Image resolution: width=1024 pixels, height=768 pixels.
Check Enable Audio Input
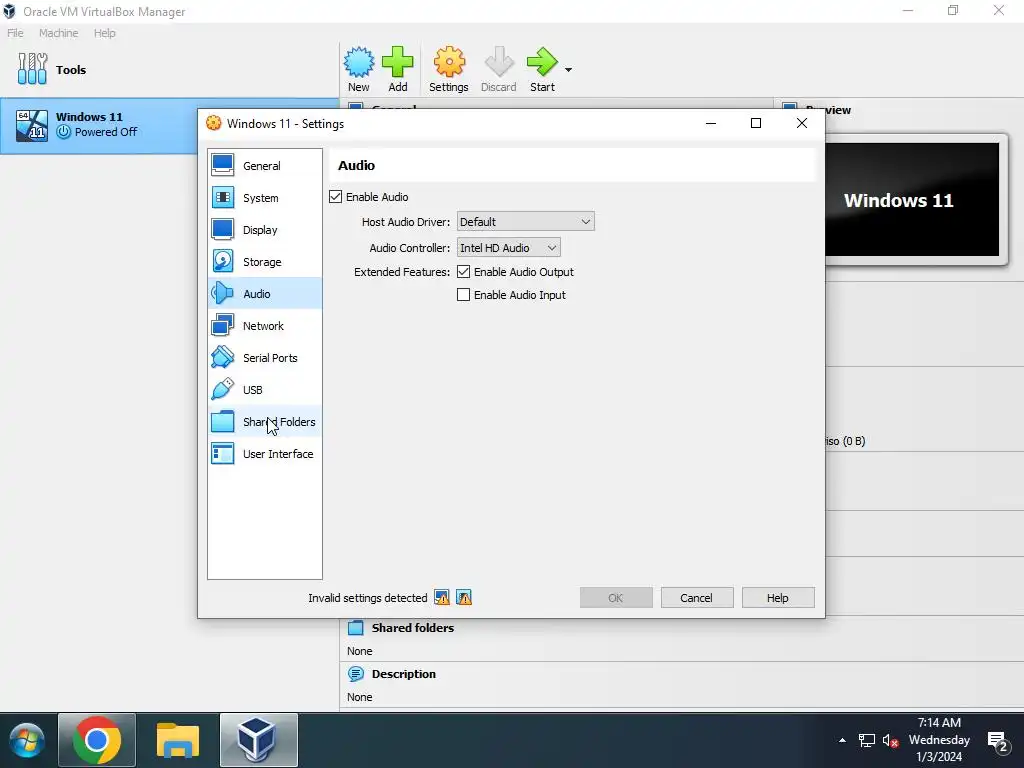[x=464, y=295]
